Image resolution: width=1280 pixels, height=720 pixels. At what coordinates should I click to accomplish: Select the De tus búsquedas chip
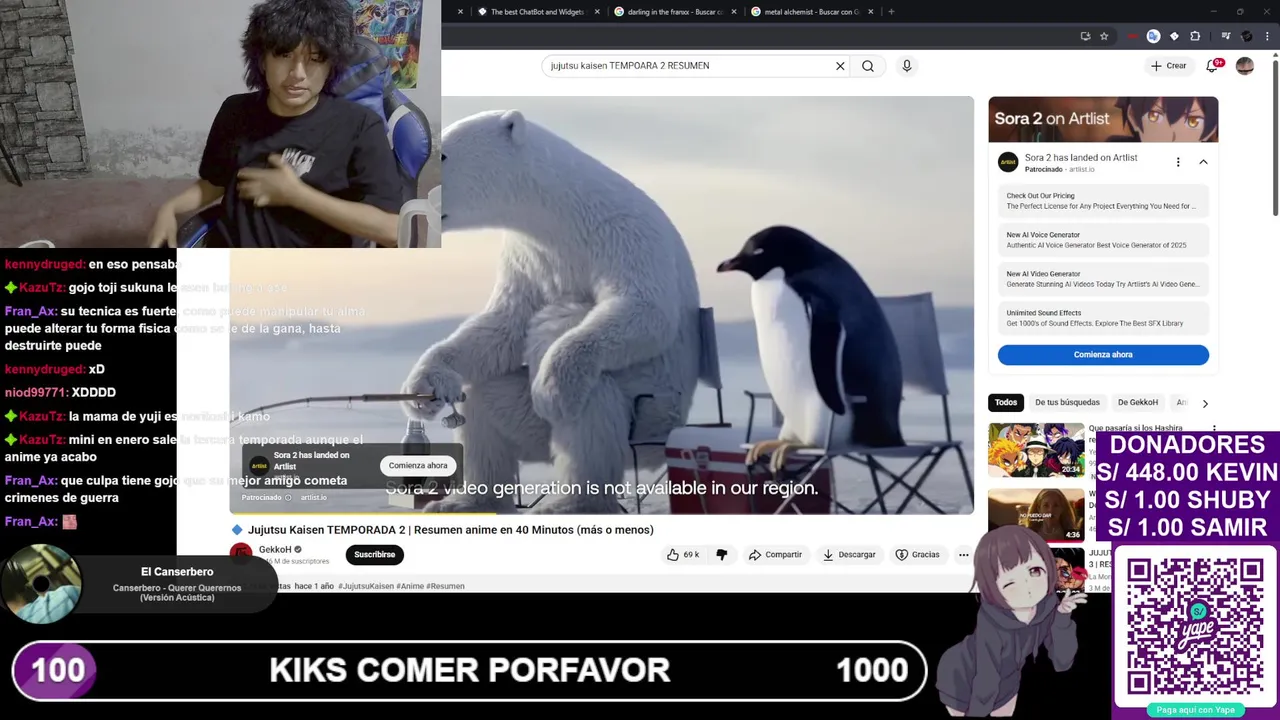point(1067,403)
